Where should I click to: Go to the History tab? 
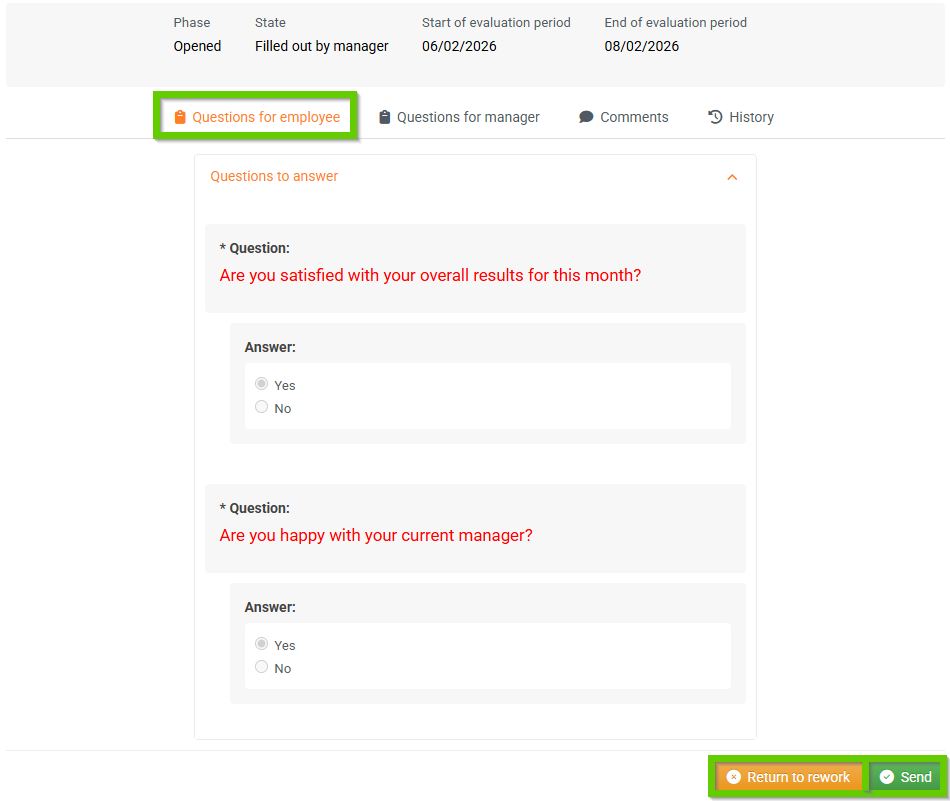[751, 117]
